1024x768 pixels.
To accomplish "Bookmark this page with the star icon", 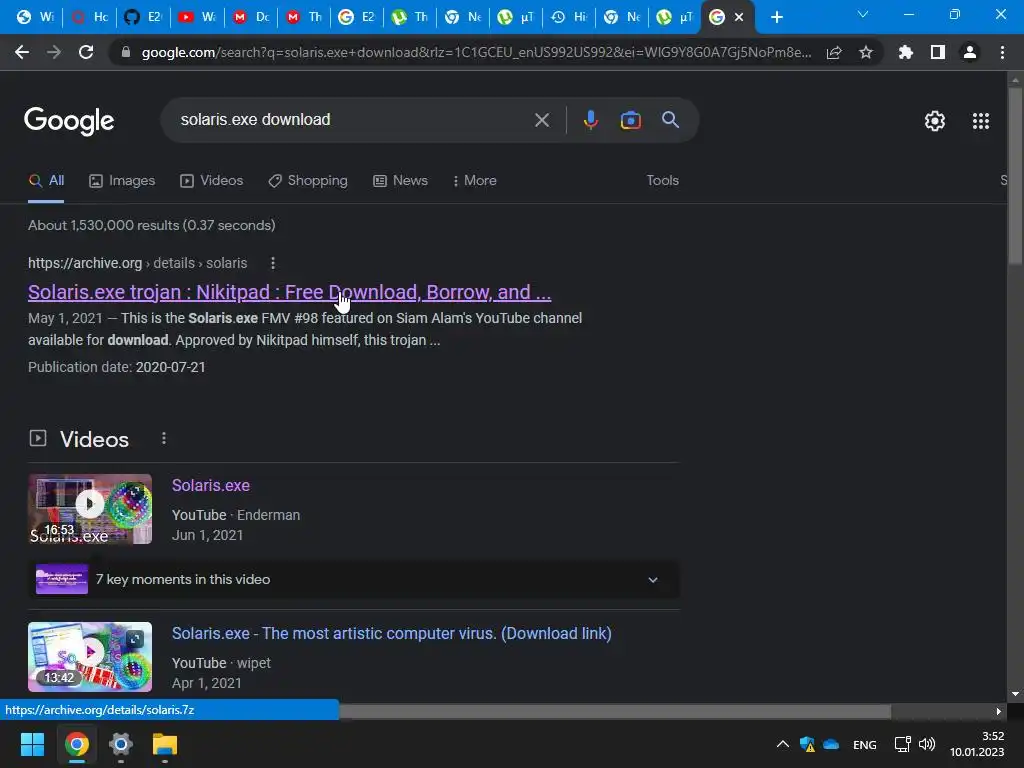I will [x=865, y=52].
